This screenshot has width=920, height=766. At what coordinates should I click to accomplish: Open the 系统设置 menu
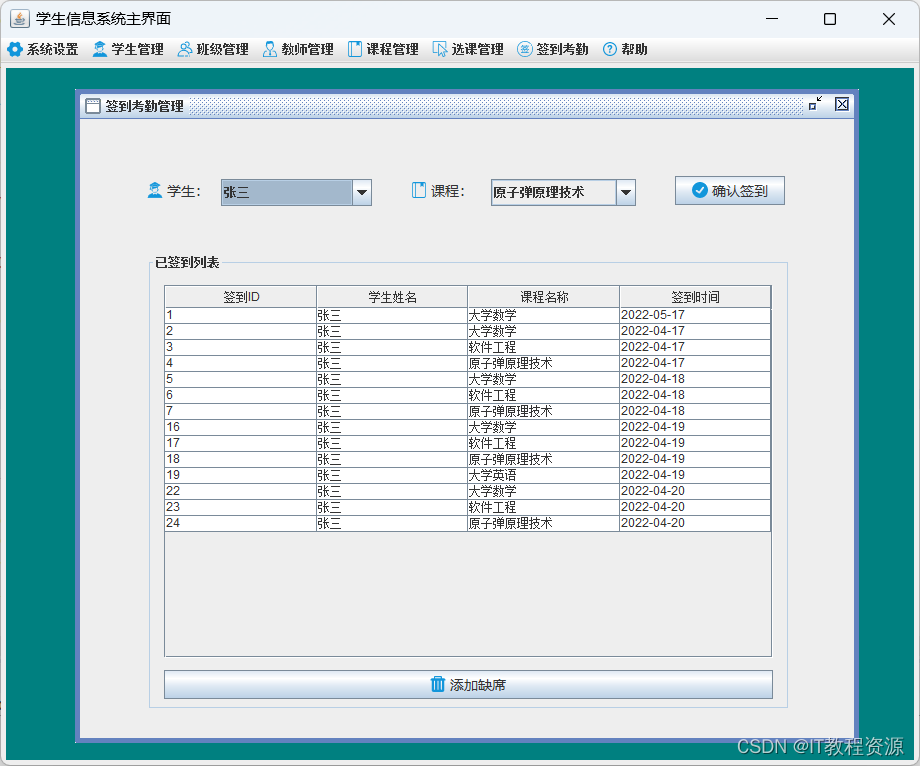coord(43,49)
